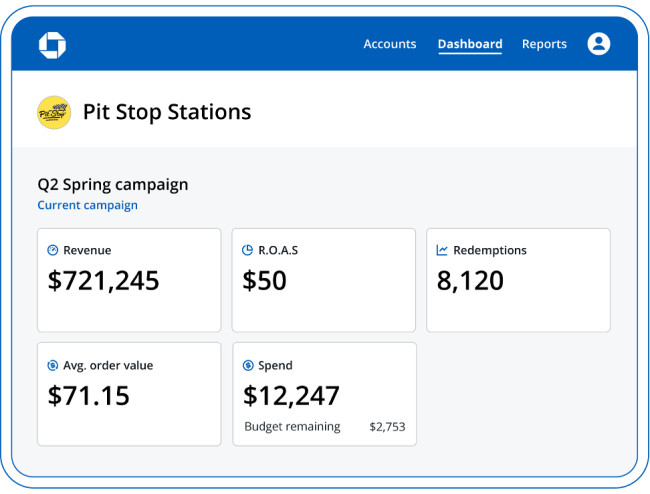650x494 pixels.
Task: Click the Redemptions card label
Action: point(490,250)
